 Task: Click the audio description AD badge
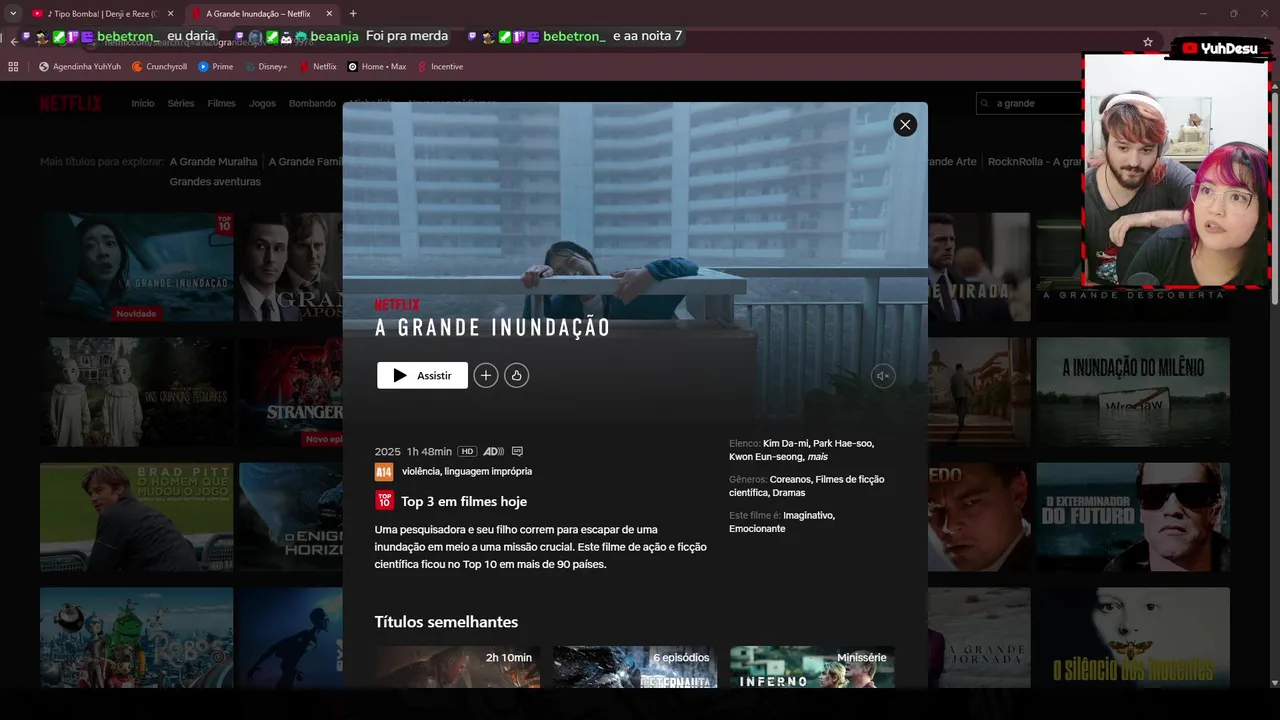(493, 452)
